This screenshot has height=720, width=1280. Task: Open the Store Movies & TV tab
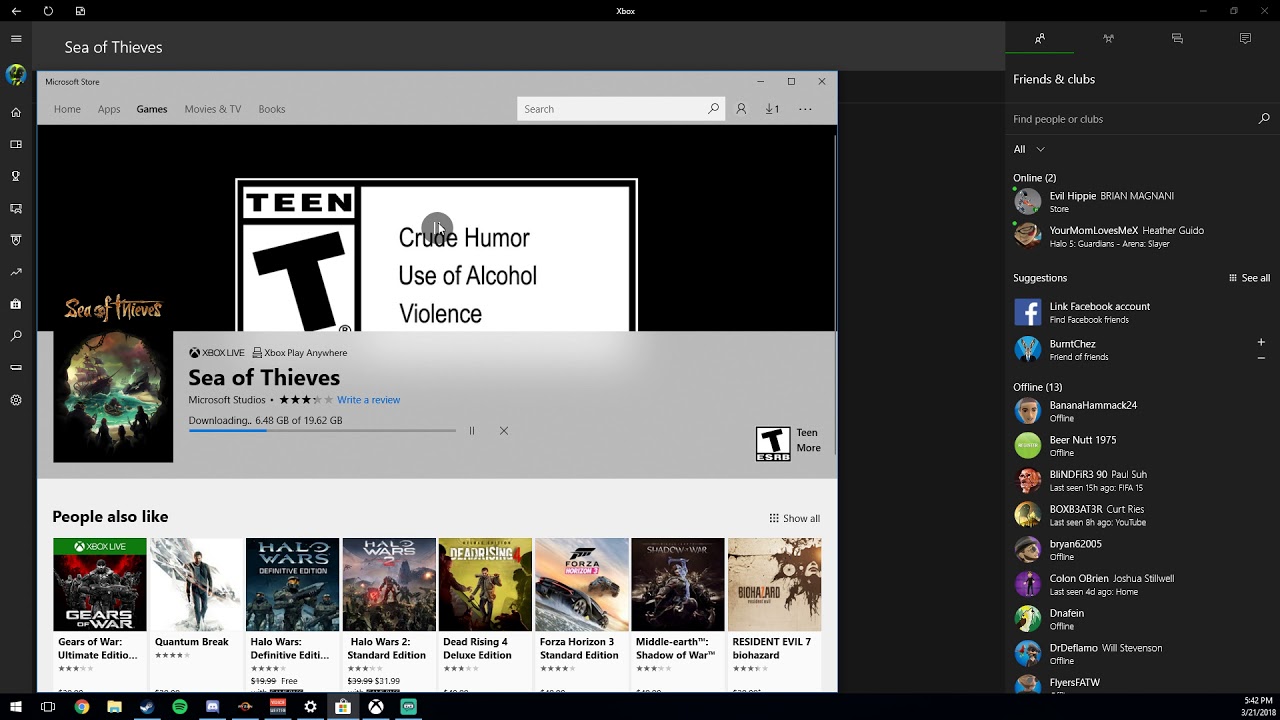point(213,109)
